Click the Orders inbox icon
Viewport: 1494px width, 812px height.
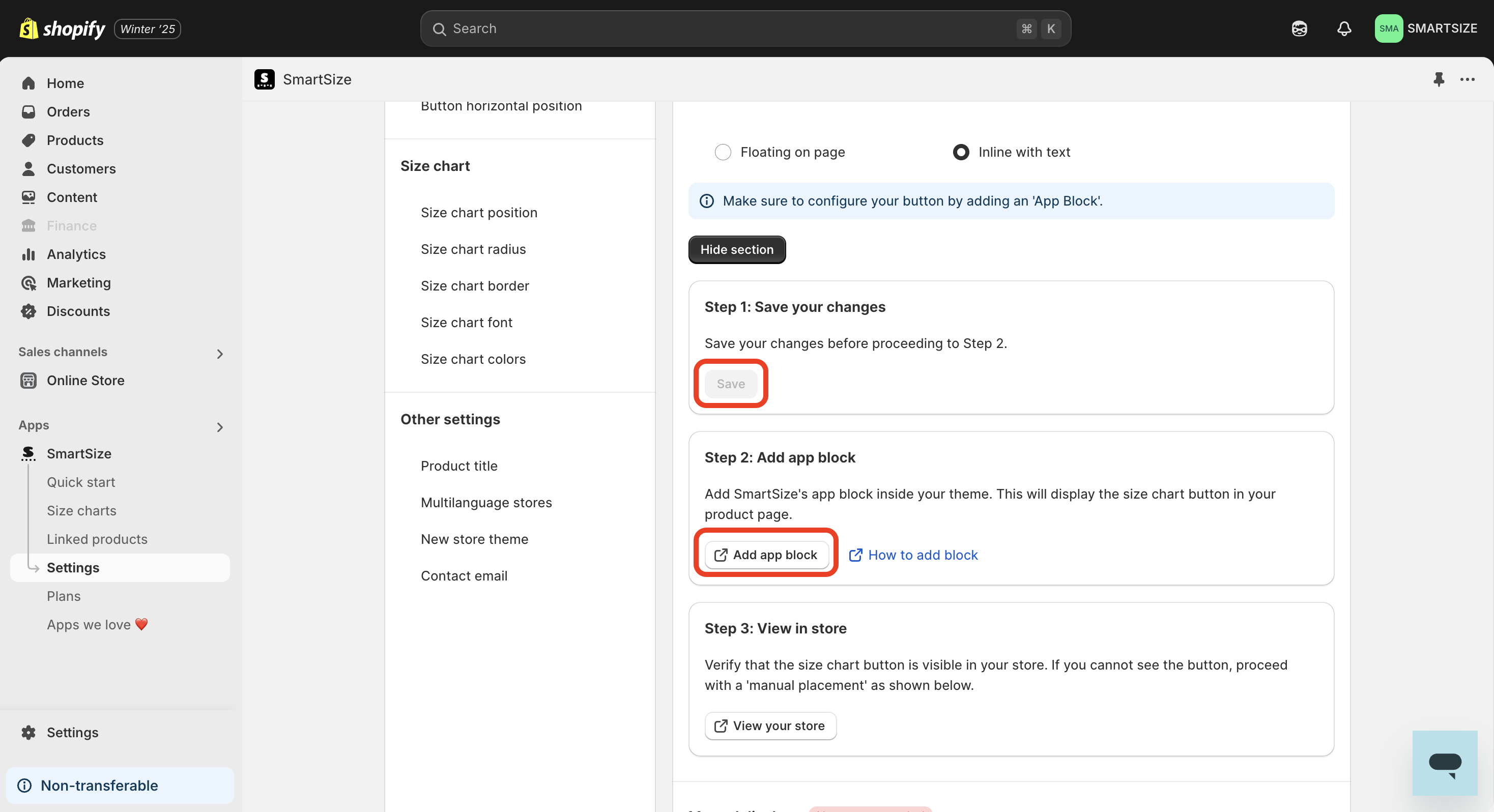pos(28,112)
